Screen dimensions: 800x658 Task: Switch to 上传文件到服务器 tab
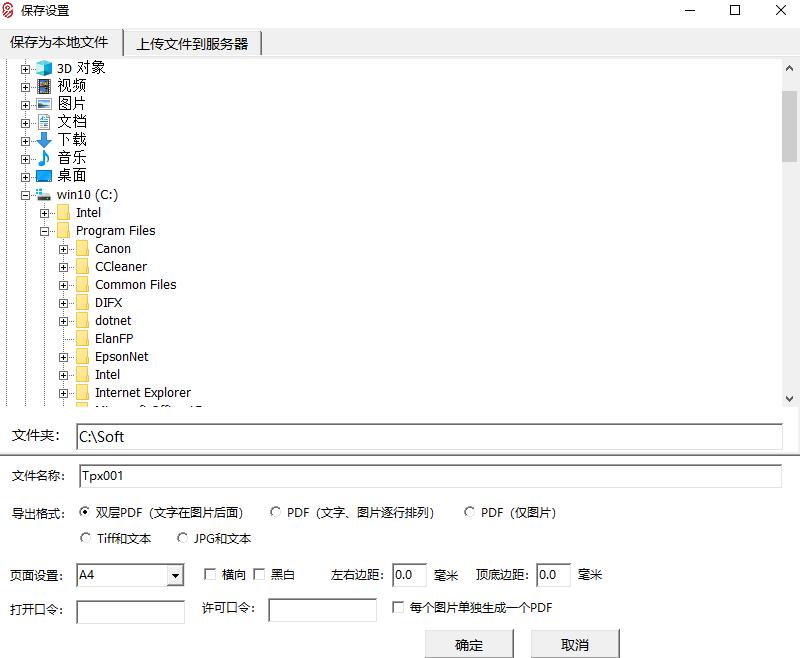pyautogui.click(x=192, y=44)
